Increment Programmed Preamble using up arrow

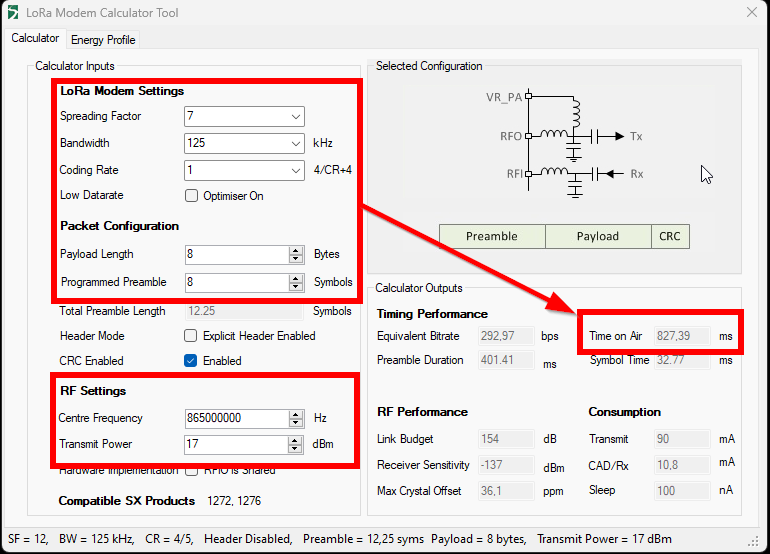click(296, 278)
